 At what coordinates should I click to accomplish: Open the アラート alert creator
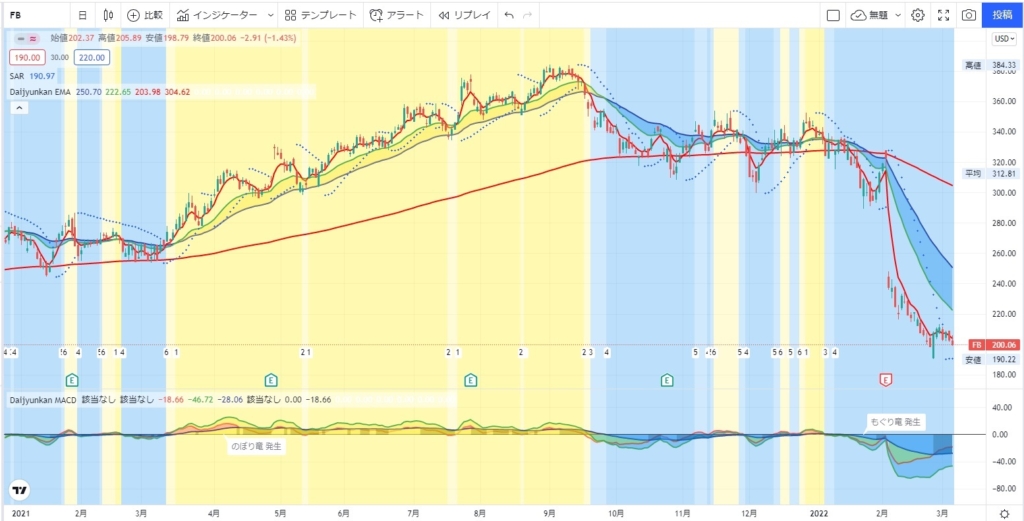[x=397, y=15]
